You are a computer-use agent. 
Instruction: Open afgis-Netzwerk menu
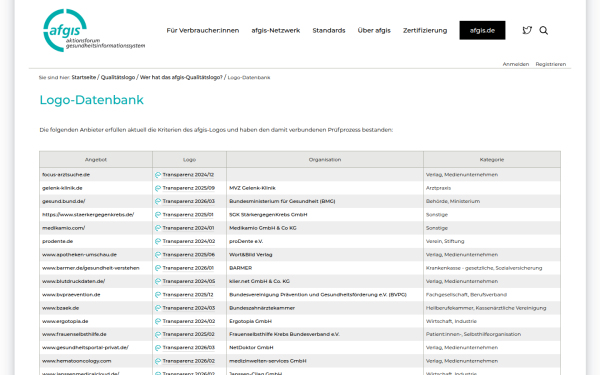point(276,30)
